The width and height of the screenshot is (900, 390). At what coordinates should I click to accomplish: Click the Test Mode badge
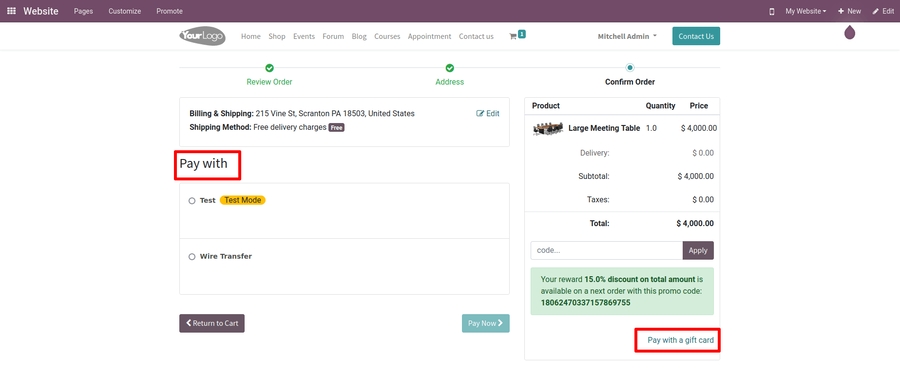[243, 200]
